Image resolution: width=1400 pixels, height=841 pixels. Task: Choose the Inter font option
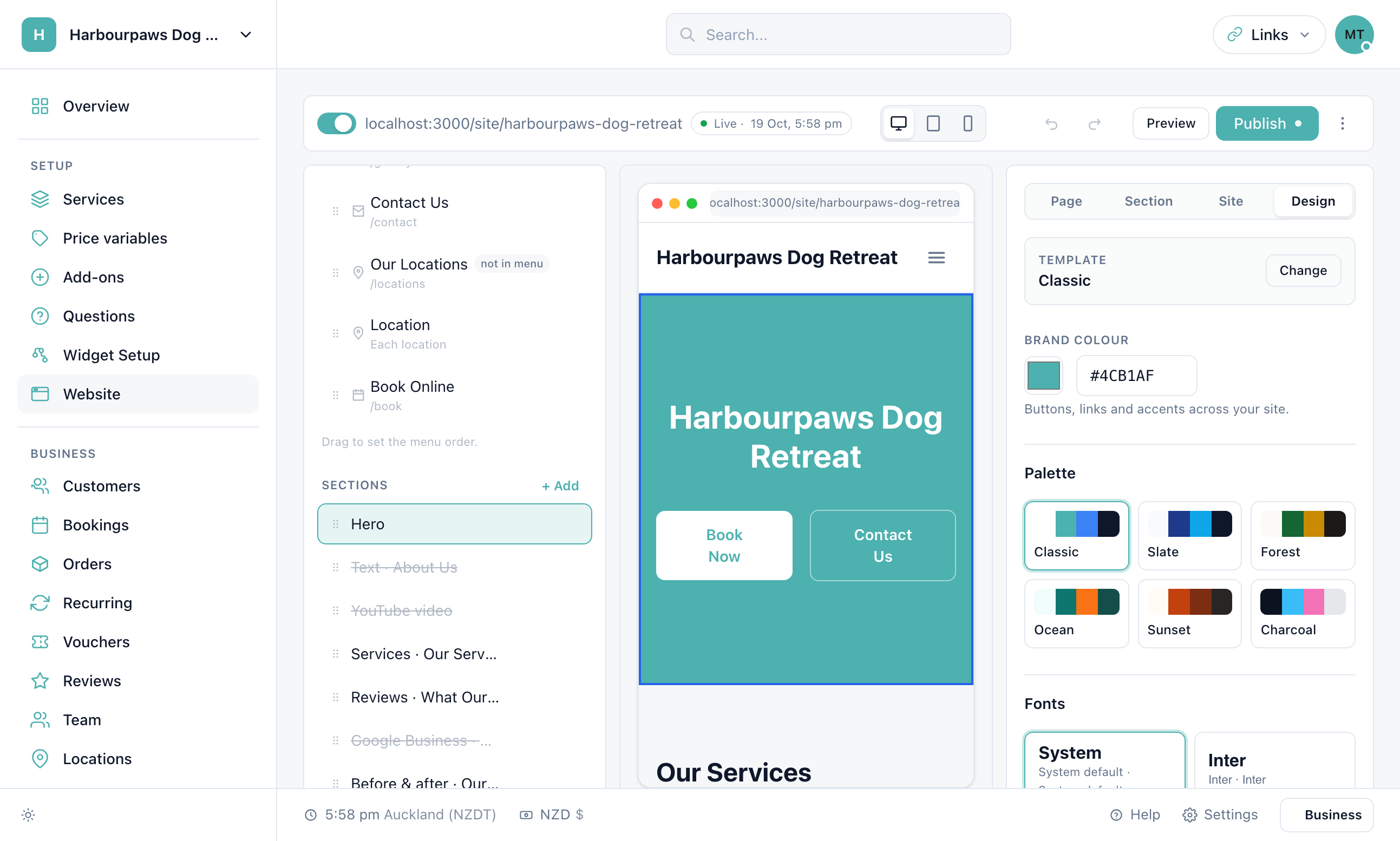[1274, 760]
